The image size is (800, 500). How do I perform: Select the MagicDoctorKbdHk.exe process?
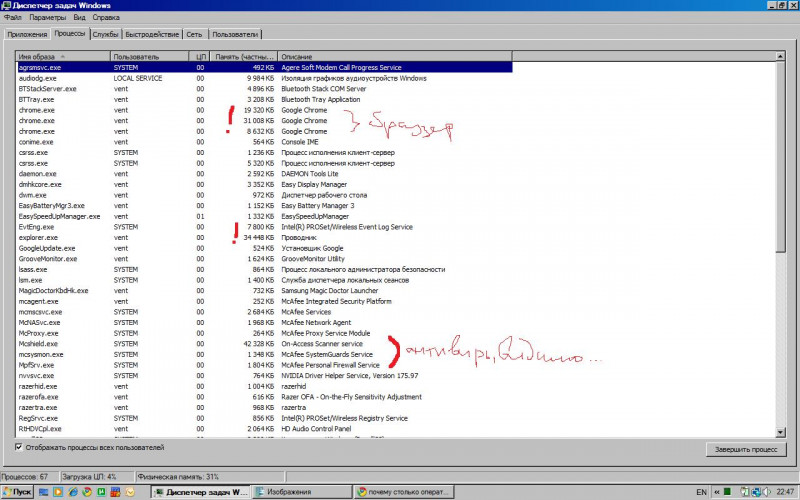pos(264,290)
